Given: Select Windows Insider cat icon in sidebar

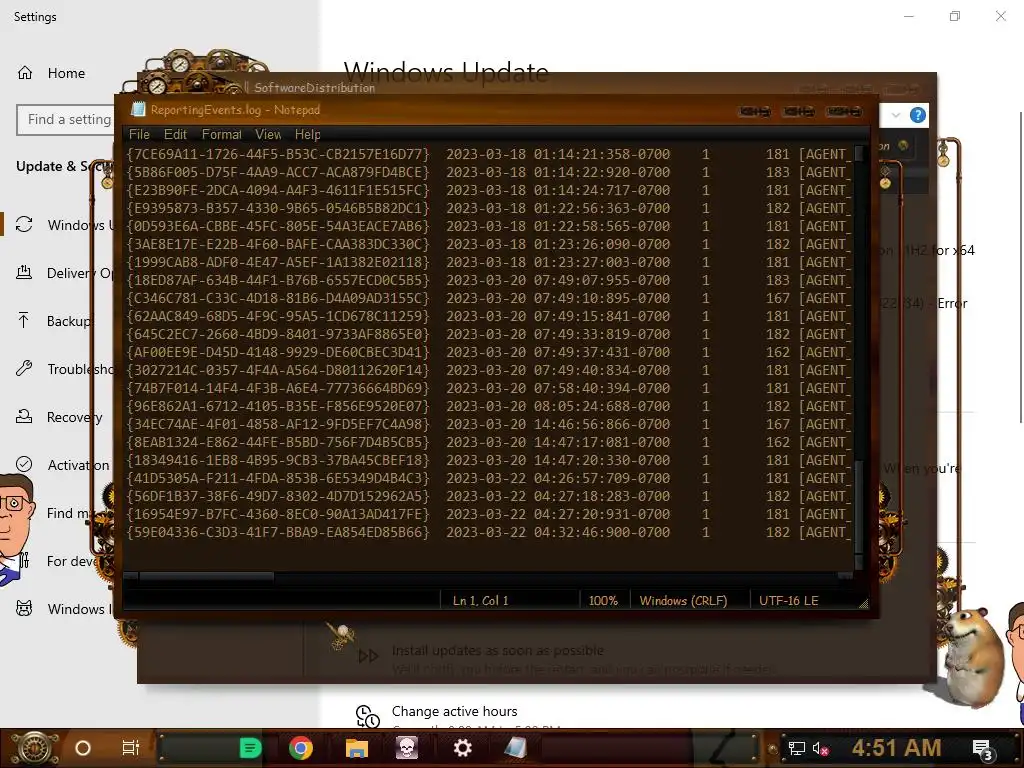Looking at the screenshot, I should pyautogui.click(x=24, y=609).
